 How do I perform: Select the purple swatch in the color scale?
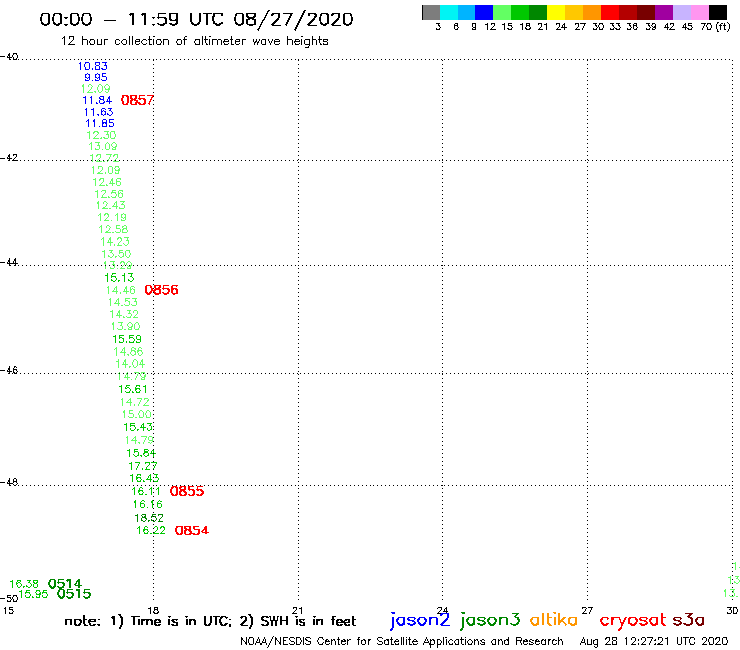(x=664, y=12)
